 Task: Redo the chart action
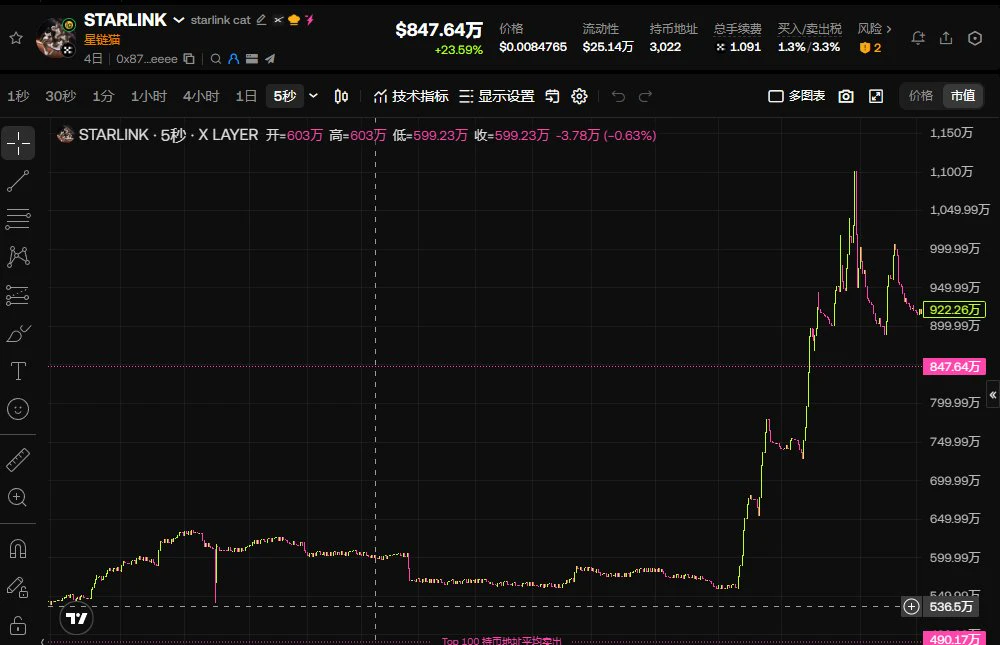tap(645, 96)
